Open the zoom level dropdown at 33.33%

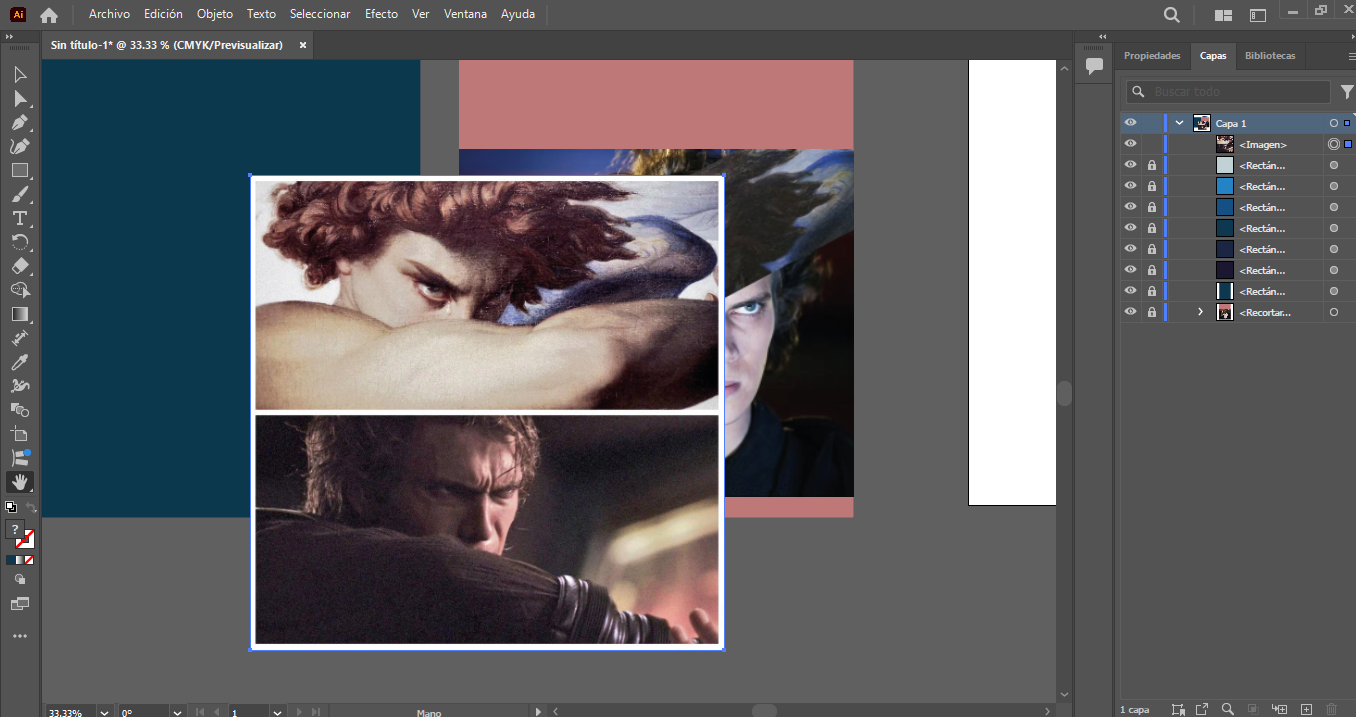[x=104, y=712]
